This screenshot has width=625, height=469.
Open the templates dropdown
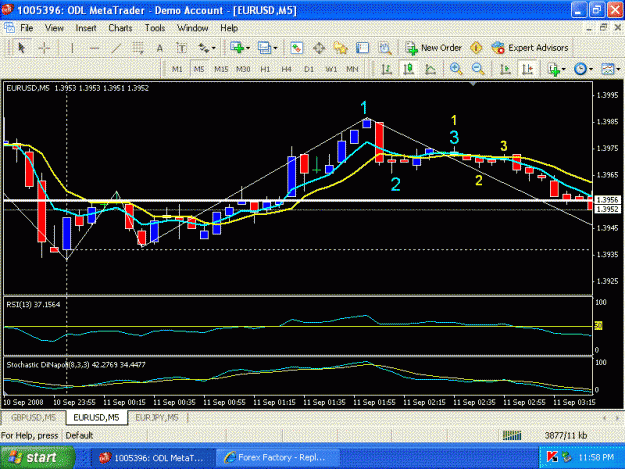pyautogui.click(x=611, y=69)
